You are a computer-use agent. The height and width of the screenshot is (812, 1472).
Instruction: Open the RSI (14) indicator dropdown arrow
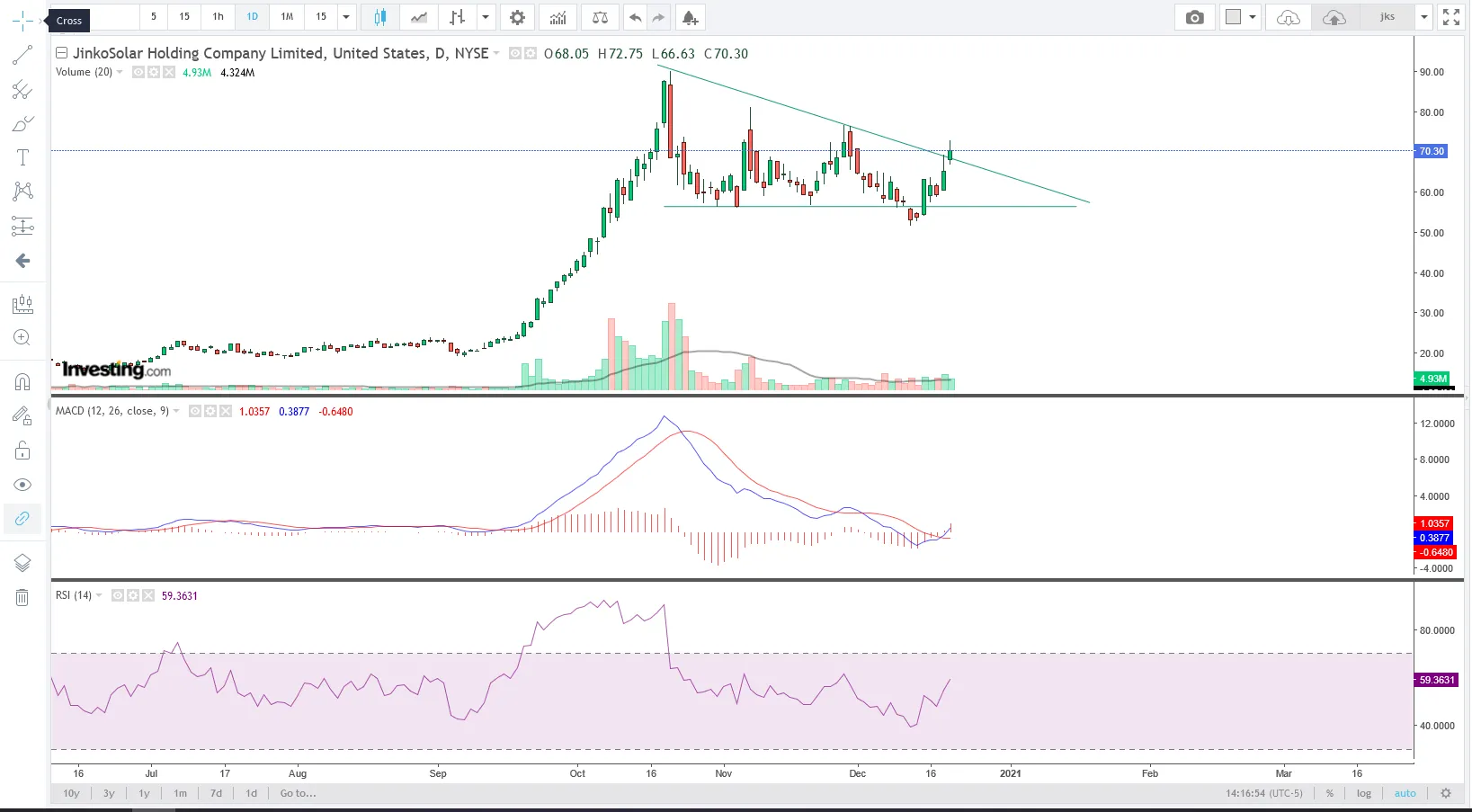coord(99,595)
